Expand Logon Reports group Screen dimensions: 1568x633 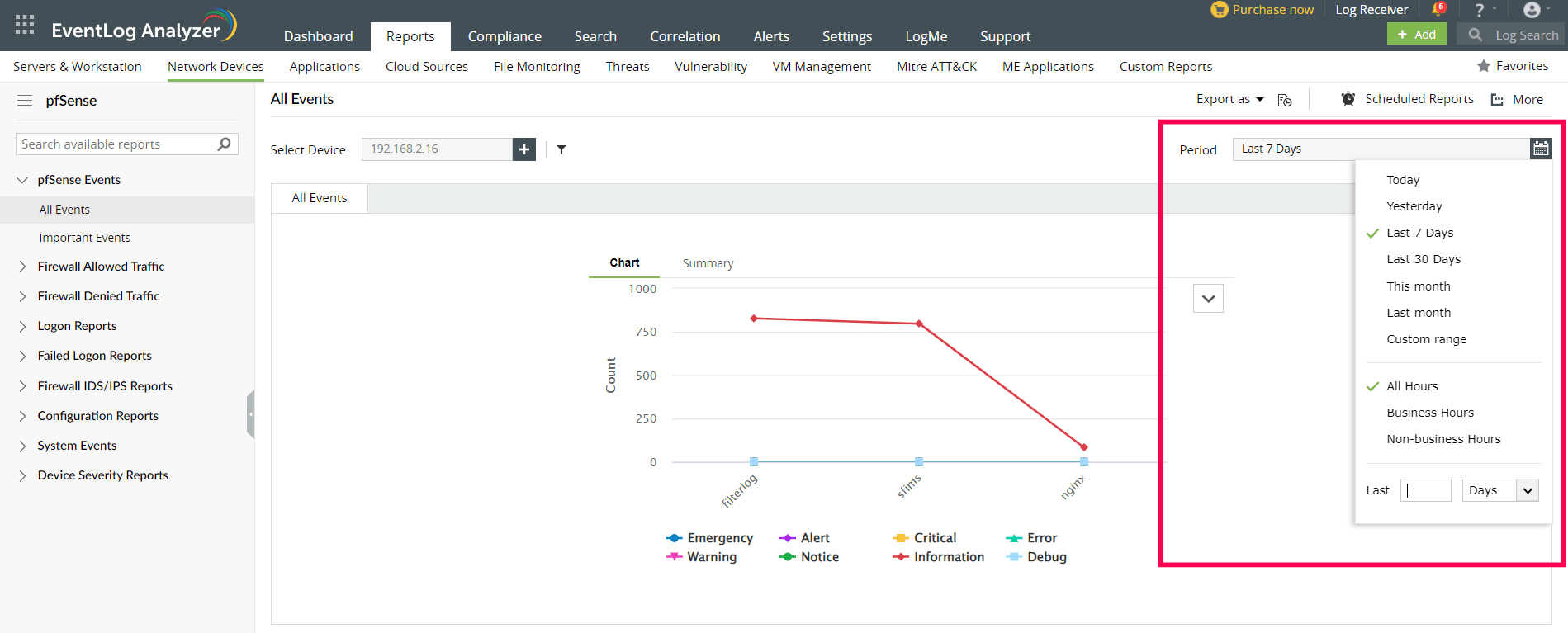click(22, 326)
